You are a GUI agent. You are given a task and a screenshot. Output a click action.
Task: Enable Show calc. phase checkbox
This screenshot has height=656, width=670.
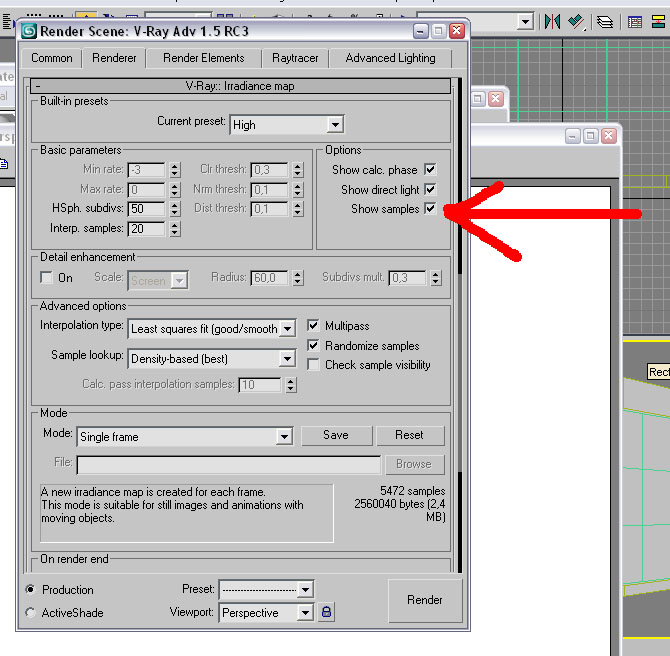[x=430, y=169]
